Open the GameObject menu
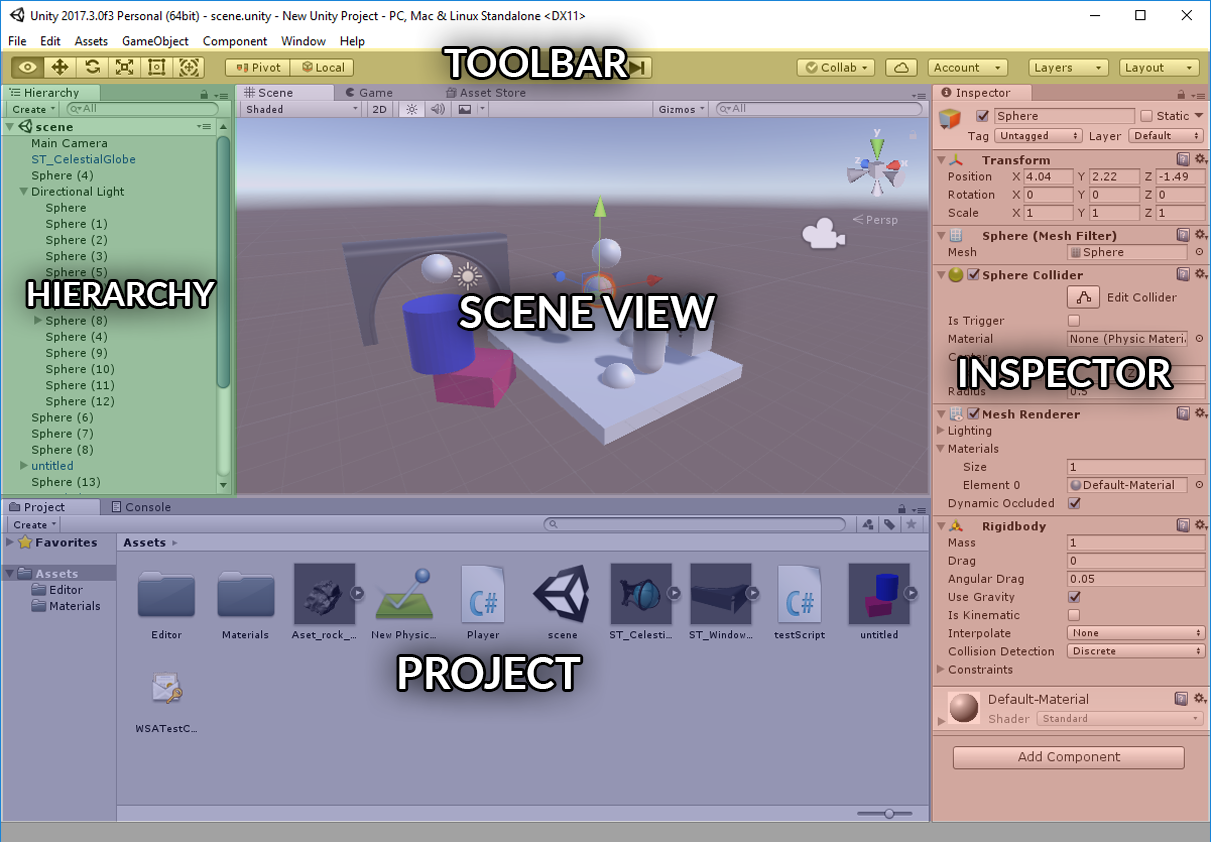 (x=155, y=41)
